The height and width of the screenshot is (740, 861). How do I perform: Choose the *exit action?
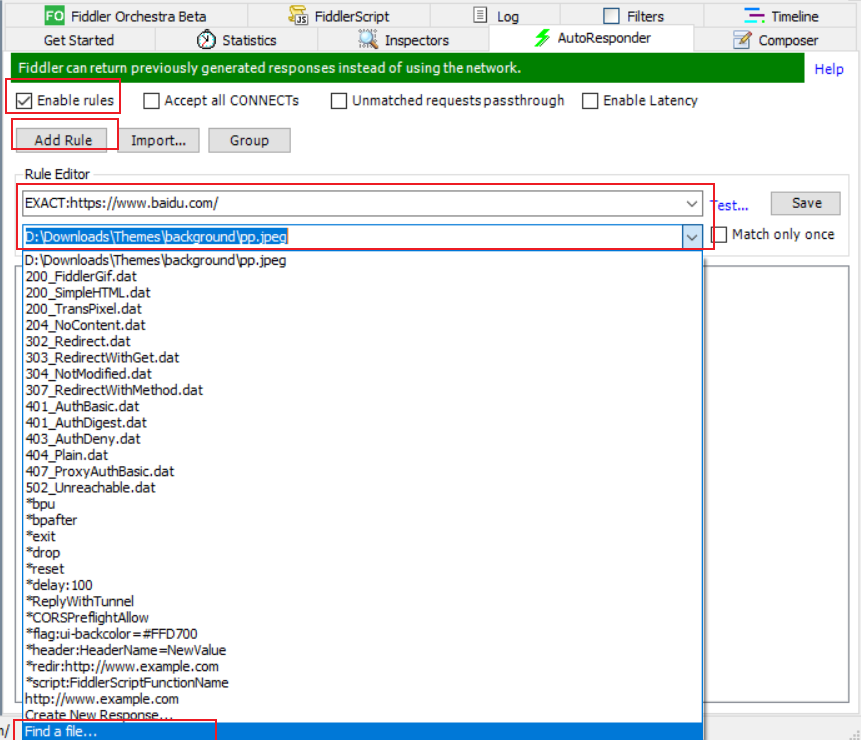tap(362, 536)
